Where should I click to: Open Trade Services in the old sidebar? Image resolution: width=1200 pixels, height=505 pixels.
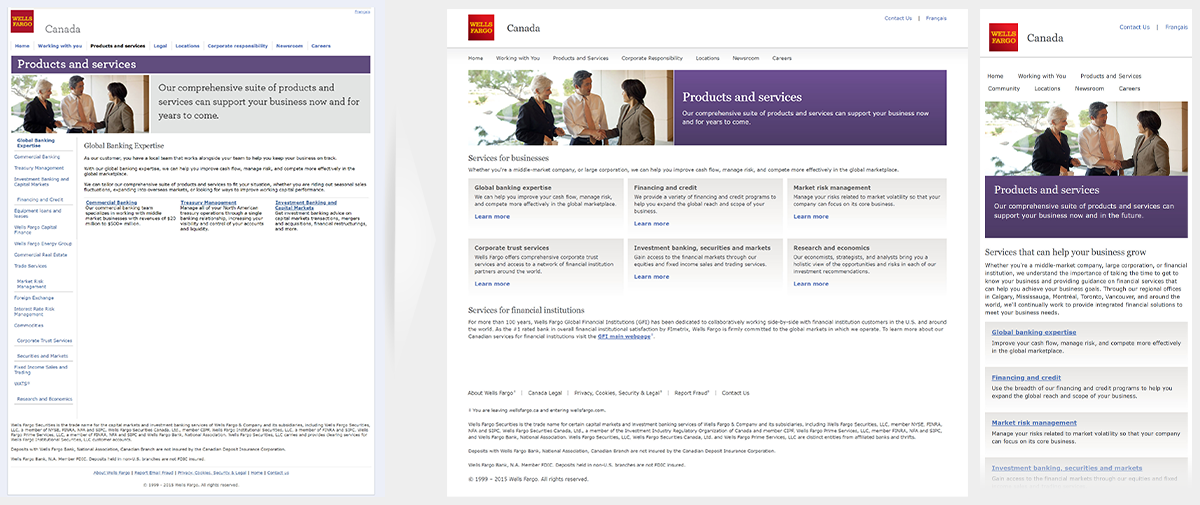(30, 266)
